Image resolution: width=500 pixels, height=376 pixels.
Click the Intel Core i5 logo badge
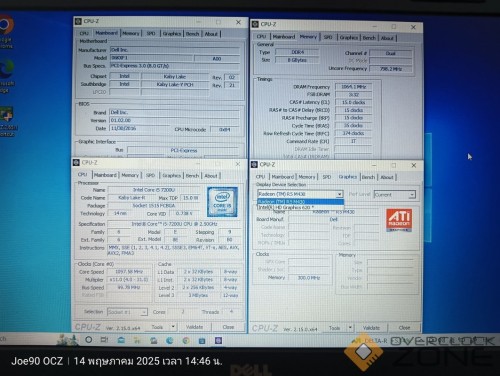[222, 202]
